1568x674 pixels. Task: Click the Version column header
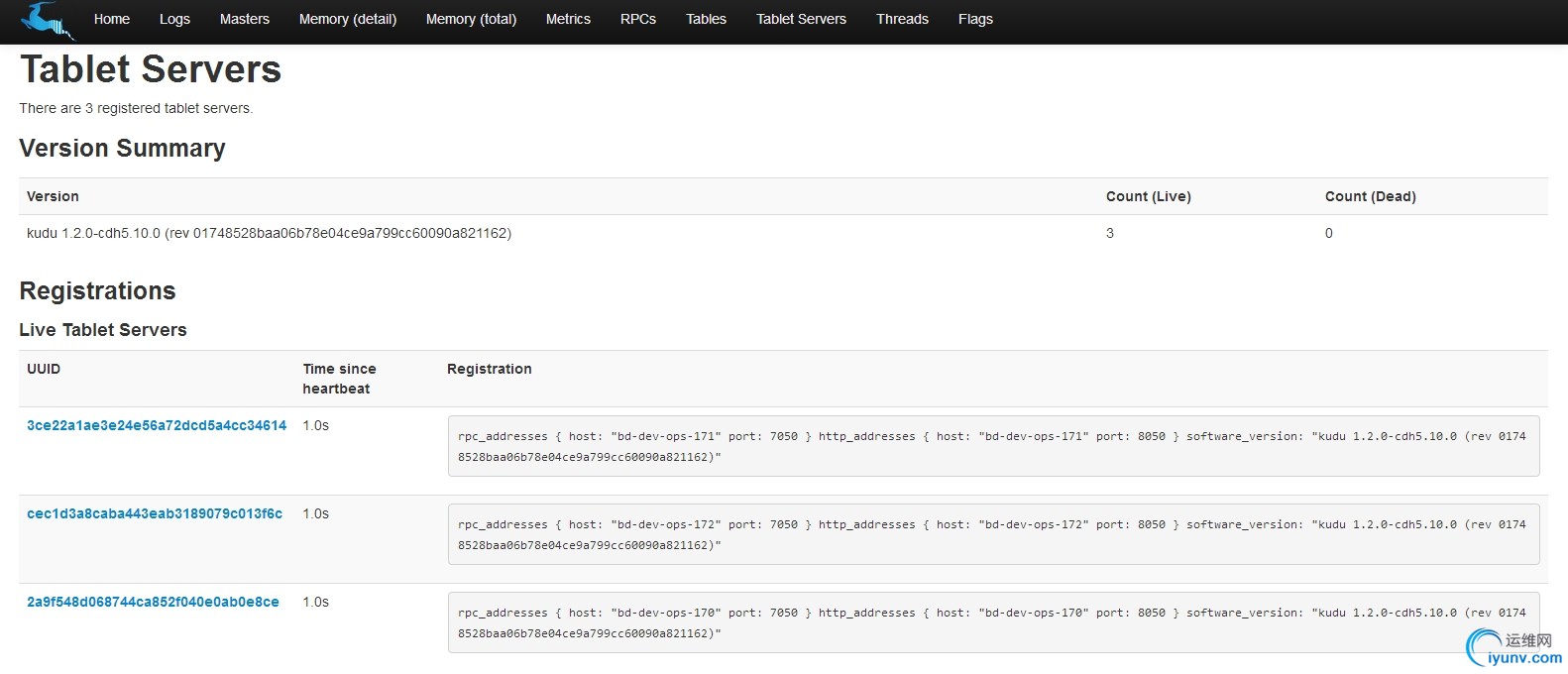point(53,196)
